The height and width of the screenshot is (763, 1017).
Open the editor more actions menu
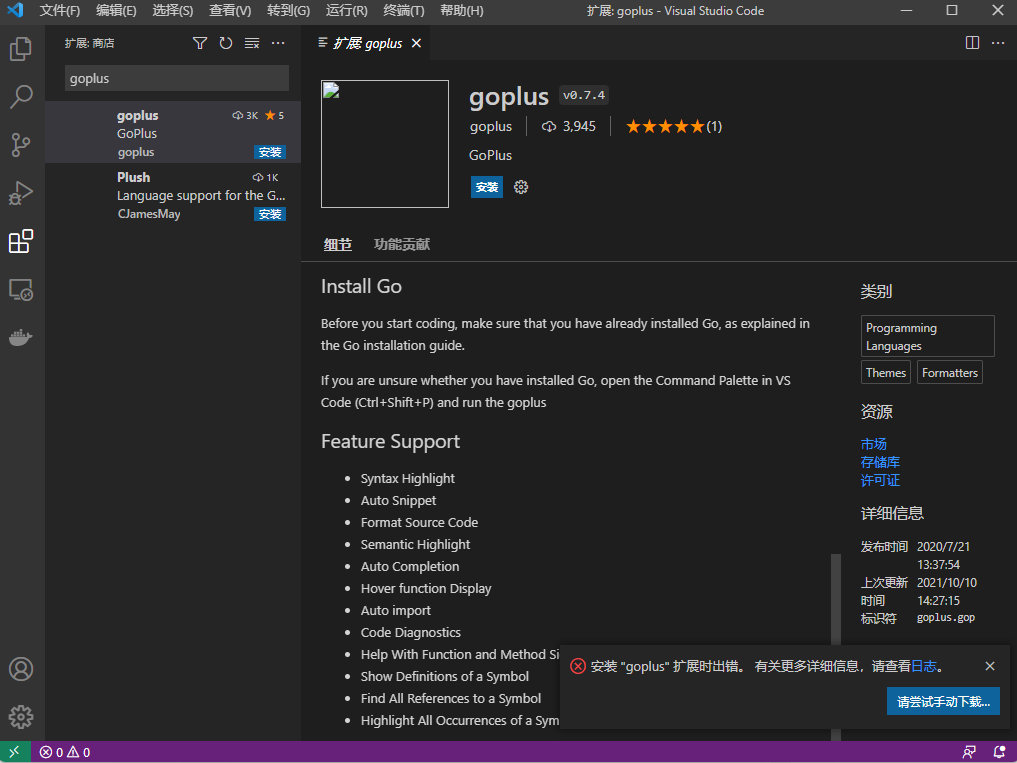[998, 43]
